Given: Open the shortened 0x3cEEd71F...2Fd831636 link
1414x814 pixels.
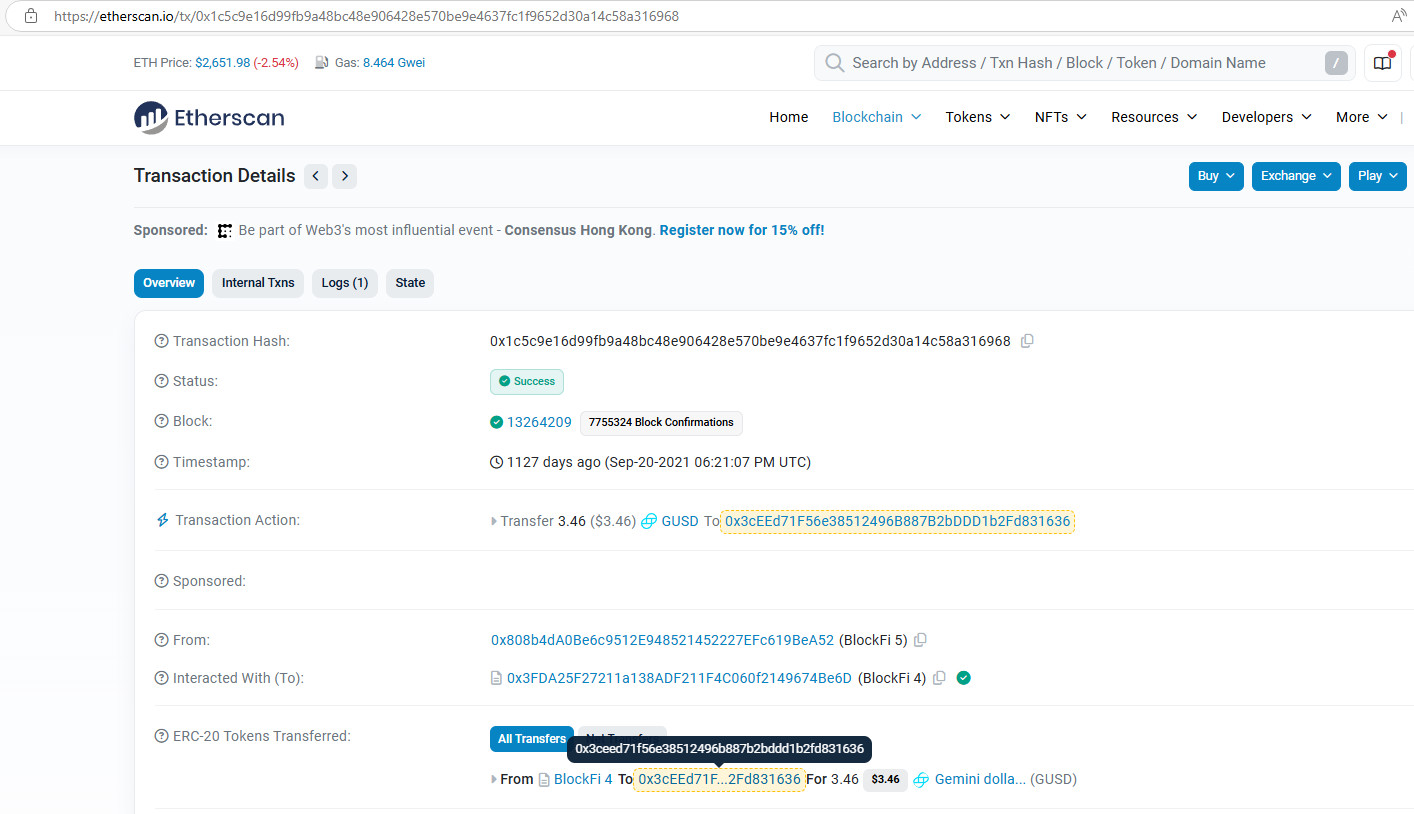Looking at the screenshot, I should 720,779.
